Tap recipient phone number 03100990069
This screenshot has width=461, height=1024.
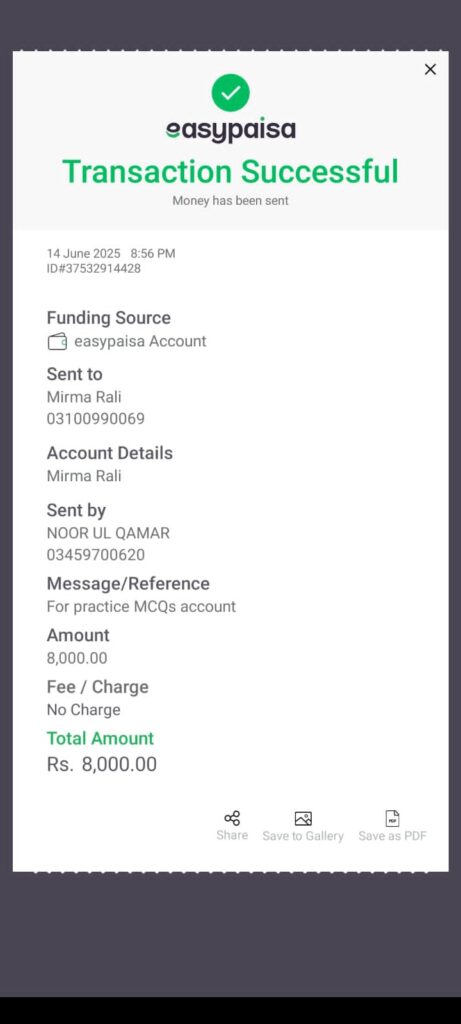pyautogui.click(x=95, y=419)
